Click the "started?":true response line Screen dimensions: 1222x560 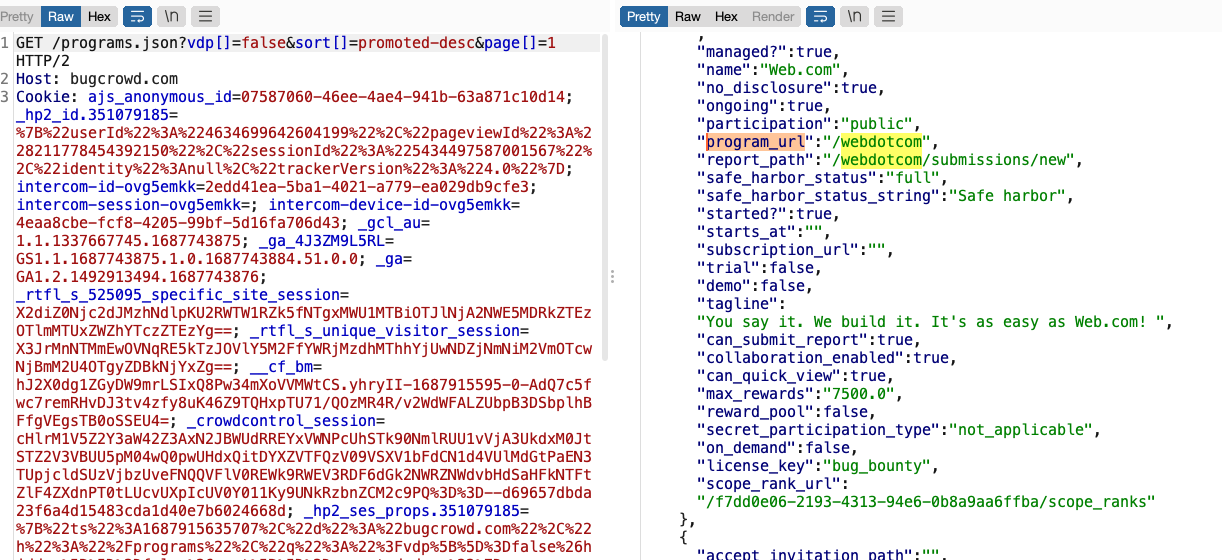tap(768, 214)
